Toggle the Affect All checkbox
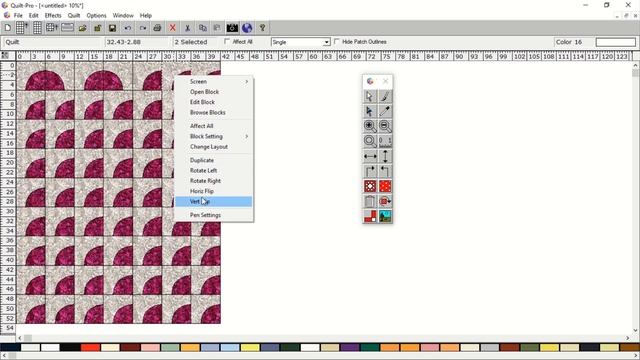The image size is (640, 360). (x=227, y=41)
